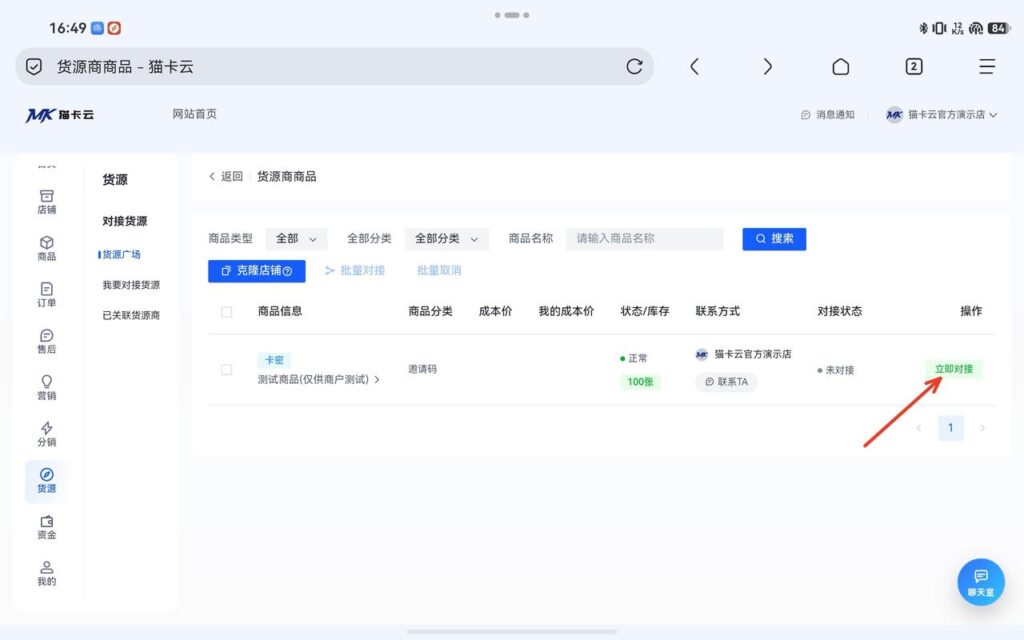Click the 联系TA contact button
The width and height of the screenshot is (1024, 640).
[726, 382]
